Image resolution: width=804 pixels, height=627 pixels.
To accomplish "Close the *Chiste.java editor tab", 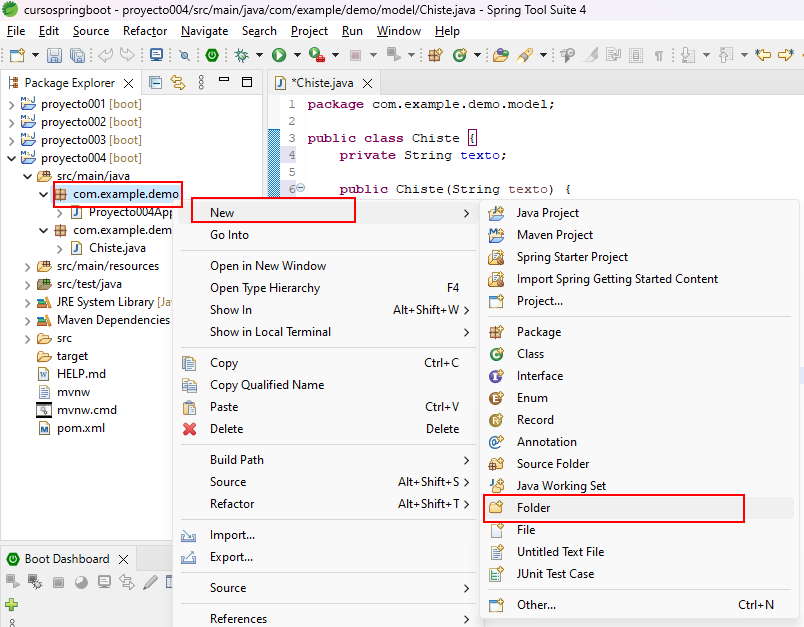I will (368, 83).
